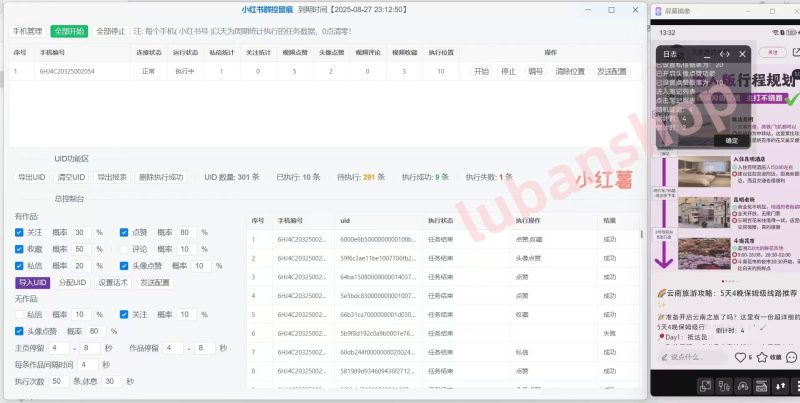Toggle 头像点赞 checkbox under 有作品

[x=124, y=266]
